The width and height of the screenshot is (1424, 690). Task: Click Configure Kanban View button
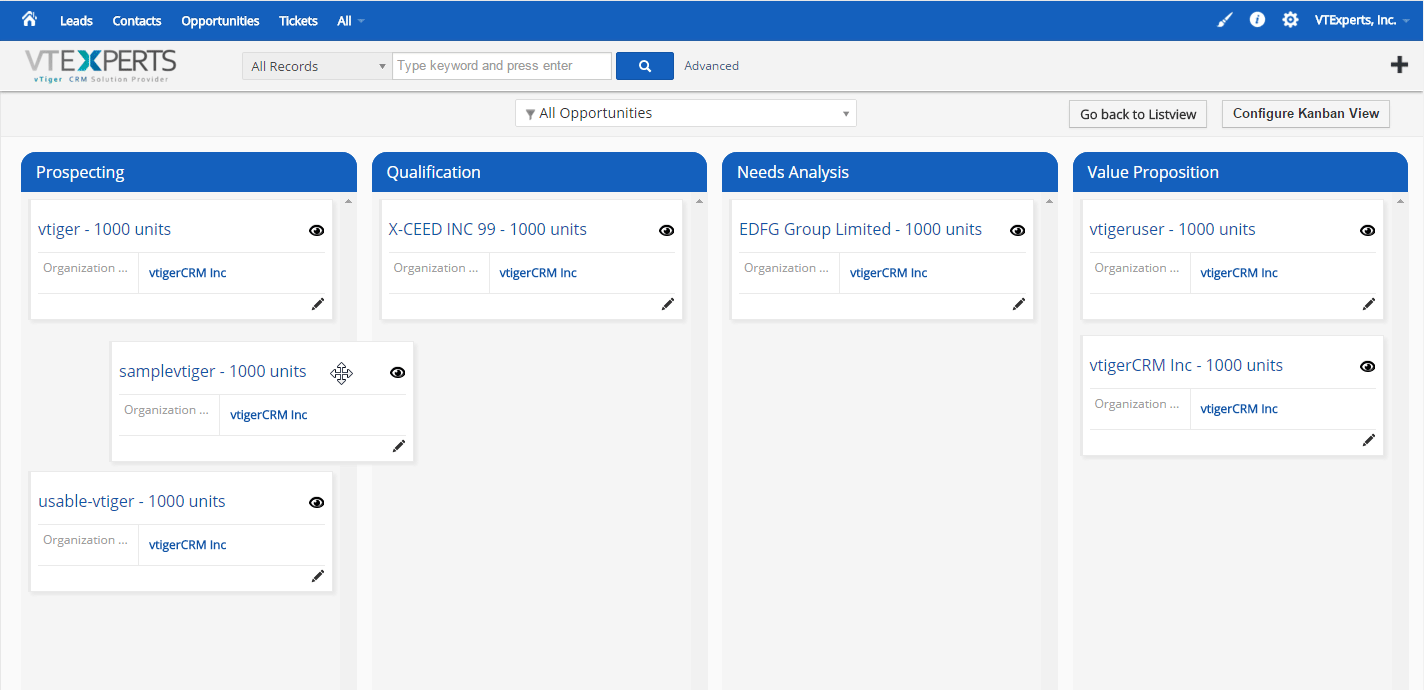pyautogui.click(x=1306, y=114)
